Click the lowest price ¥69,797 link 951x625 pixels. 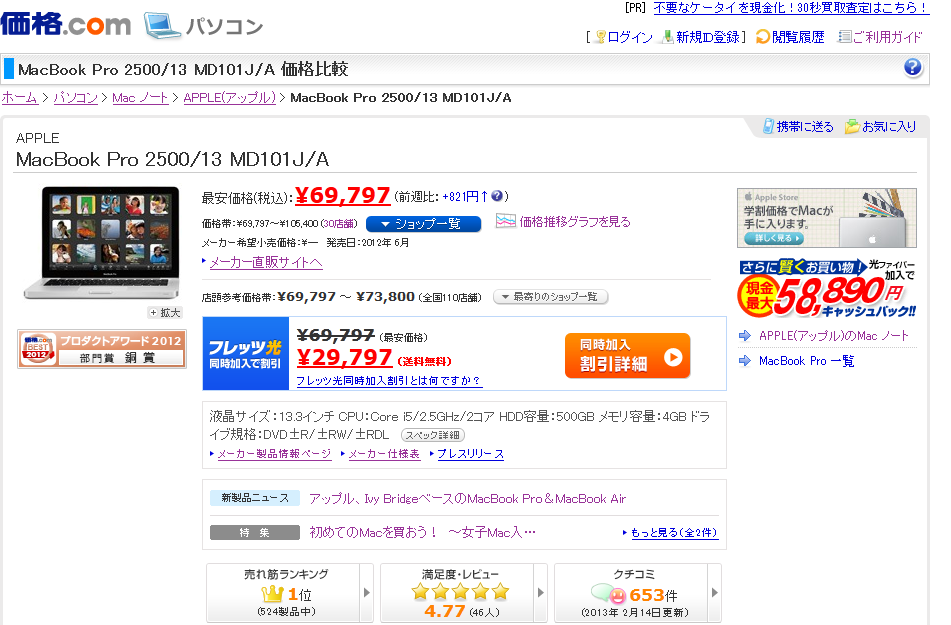pos(342,195)
